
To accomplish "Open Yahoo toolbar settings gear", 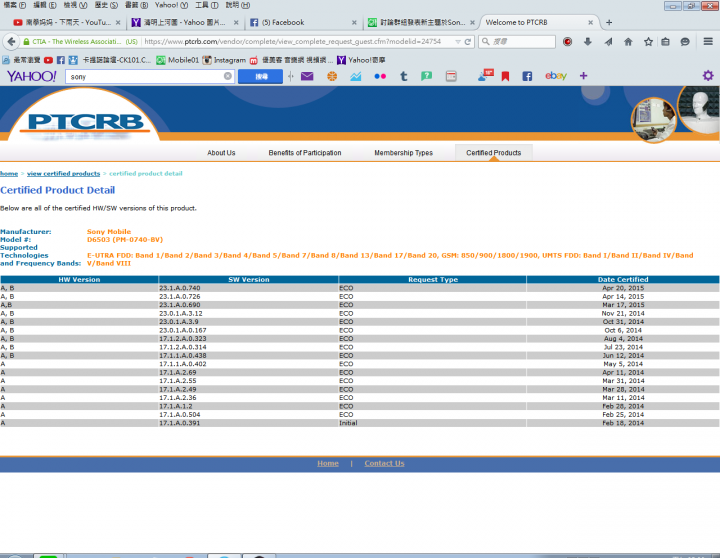I will click(708, 76).
